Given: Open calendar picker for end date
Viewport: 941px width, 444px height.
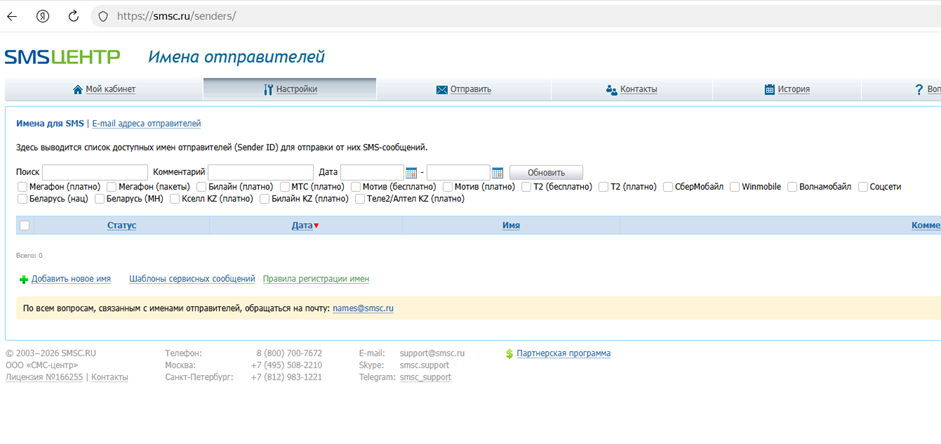Looking at the screenshot, I should tap(497, 173).
